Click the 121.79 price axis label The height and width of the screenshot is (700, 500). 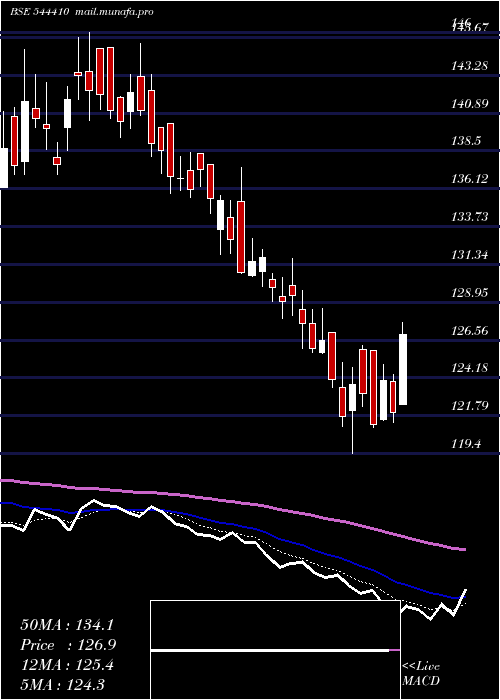pos(469,406)
